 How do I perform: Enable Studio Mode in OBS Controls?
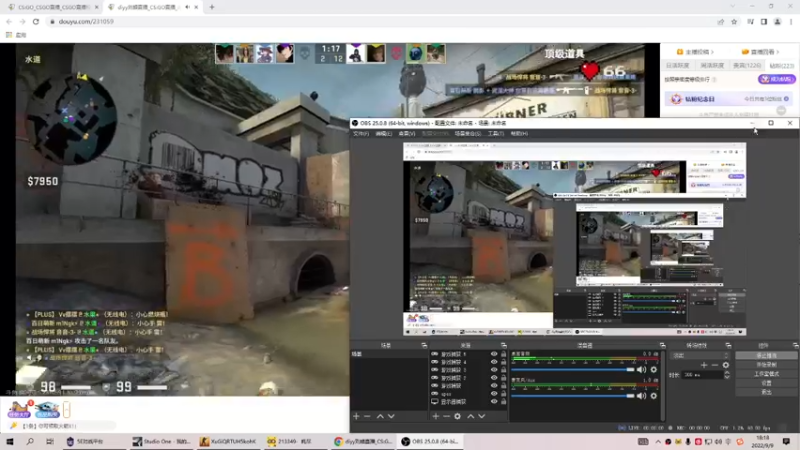(x=766, y=374)
